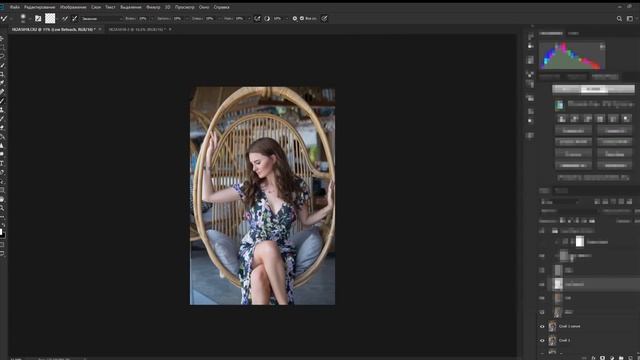Switch to the second document tab
Viewport: 640px width, 360px height.
point(137,29)
